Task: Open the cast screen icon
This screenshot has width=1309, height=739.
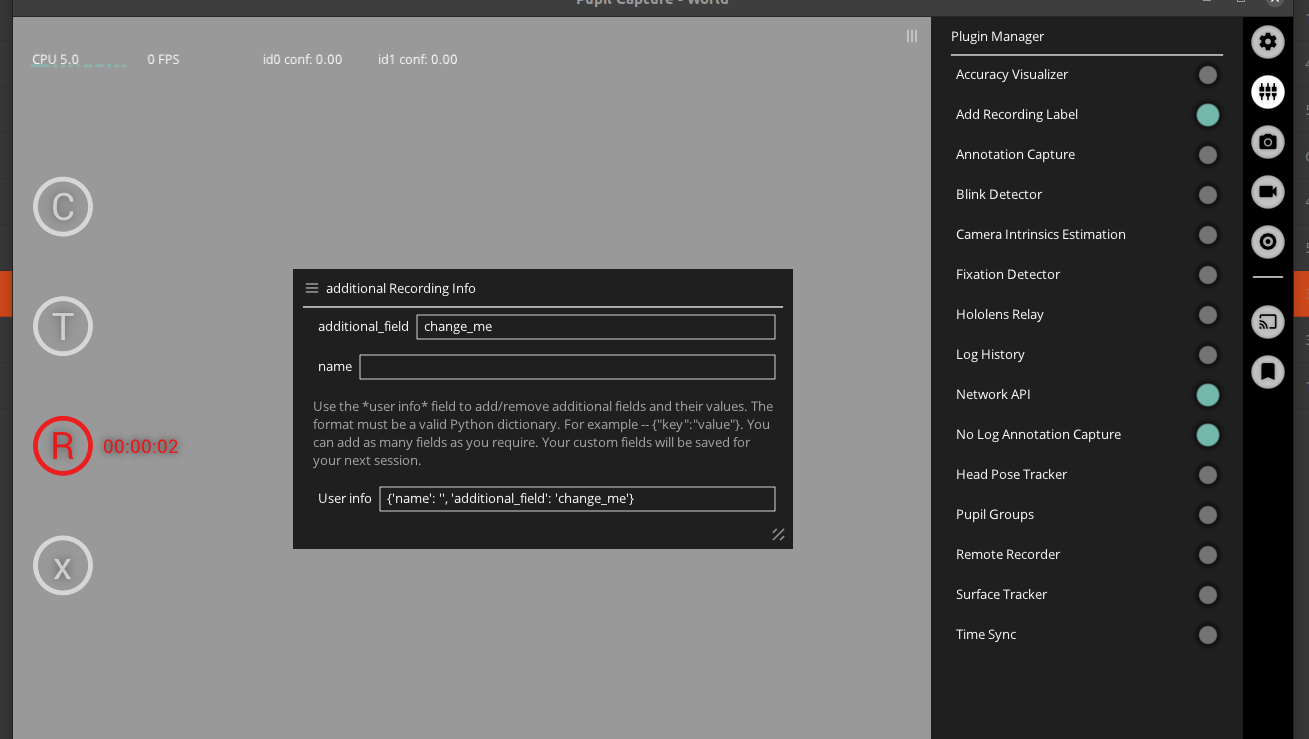Action: click(1268, 322)
